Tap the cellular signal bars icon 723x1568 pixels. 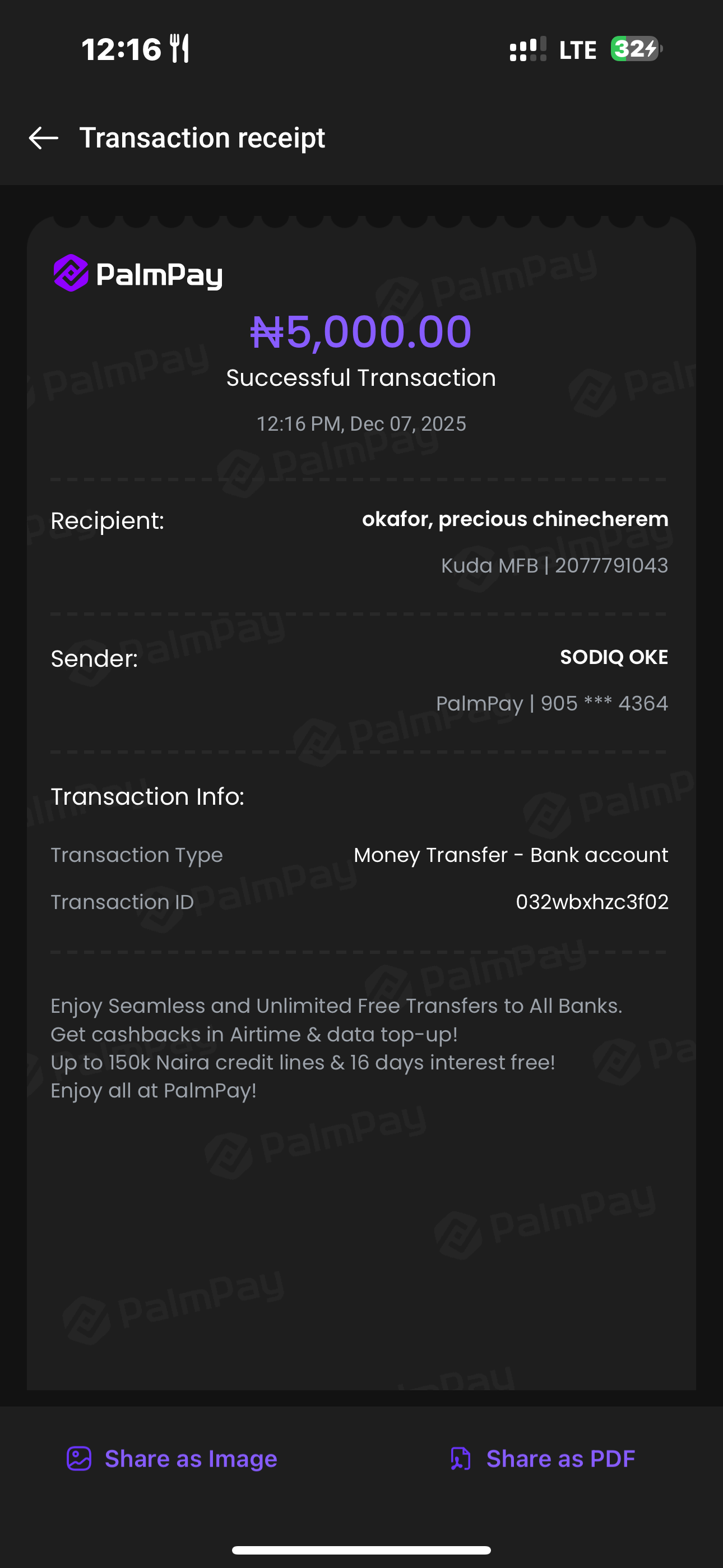coord(527,49)
